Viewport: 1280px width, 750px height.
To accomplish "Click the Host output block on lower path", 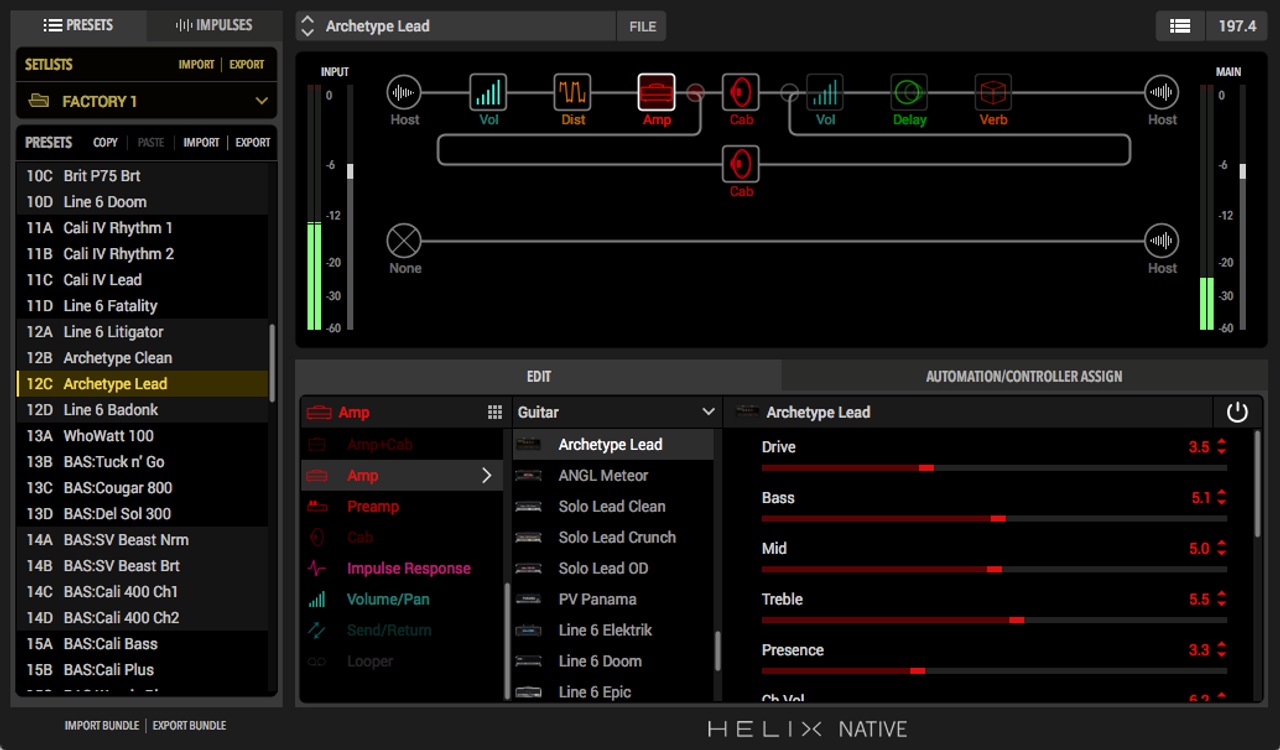I will tap(1162, 241).
